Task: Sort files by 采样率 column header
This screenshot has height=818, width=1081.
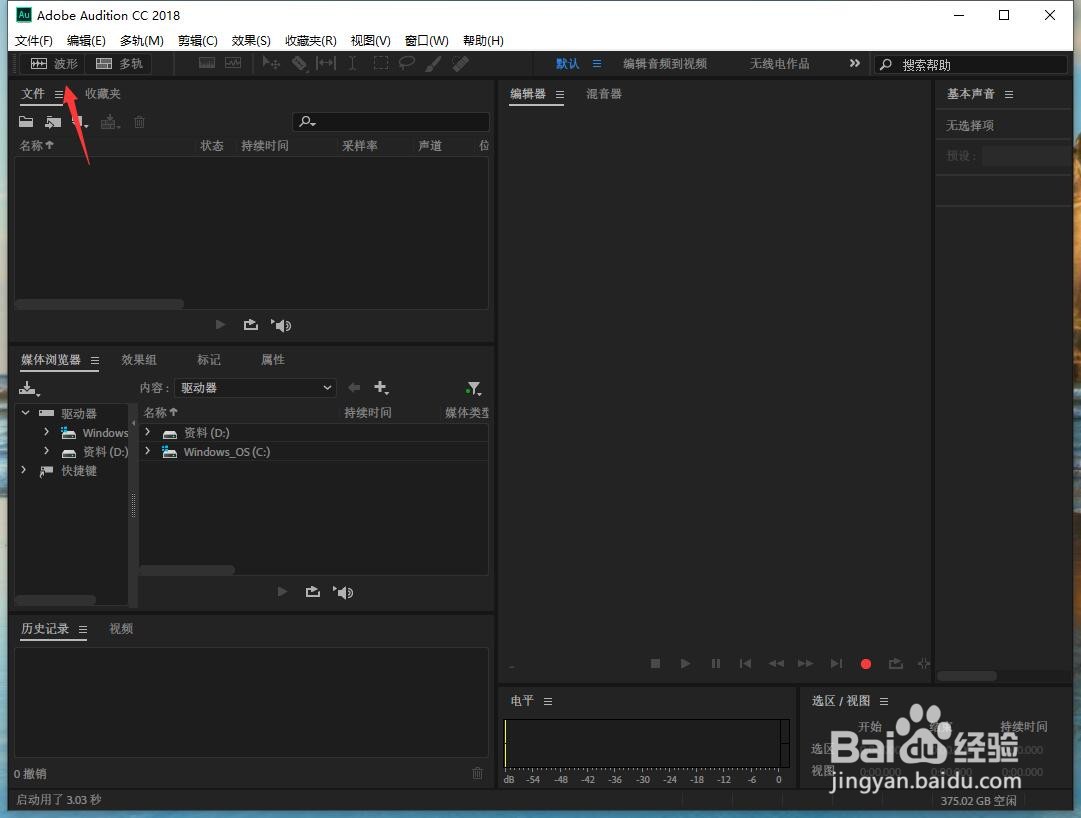Action: coord(359,145)
